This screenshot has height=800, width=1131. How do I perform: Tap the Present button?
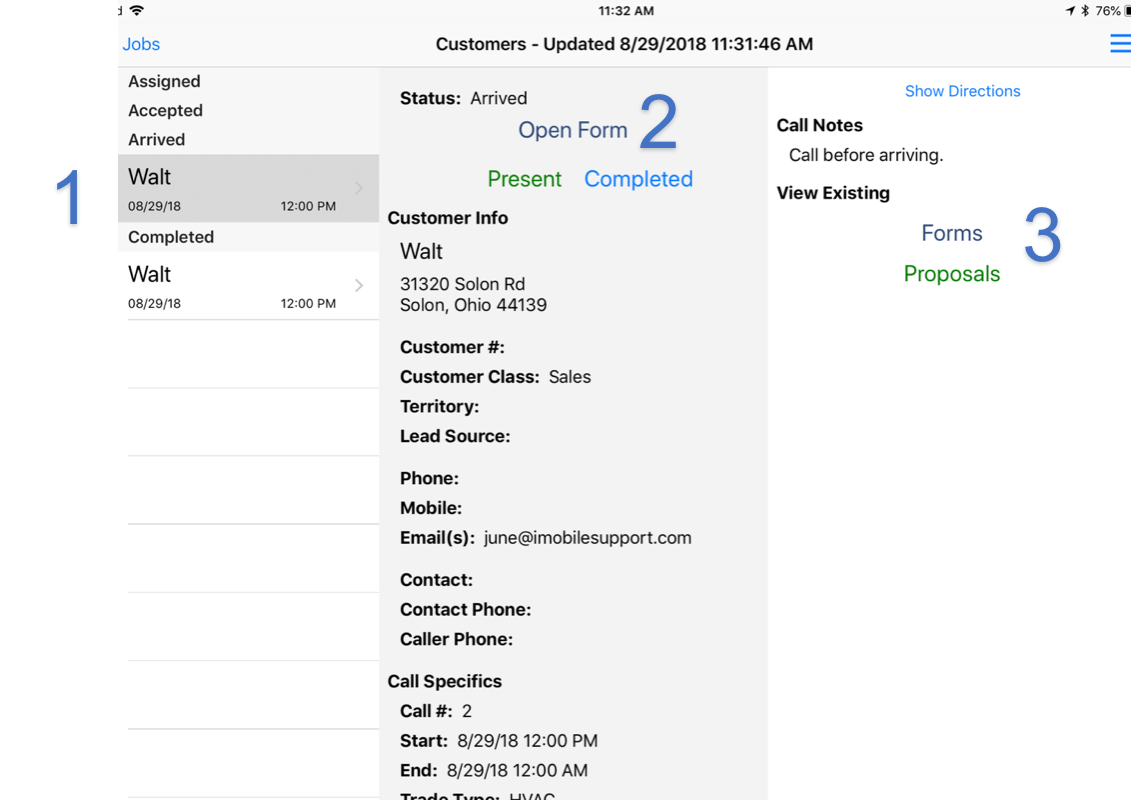pyautogui.click(x=524, y=179)
